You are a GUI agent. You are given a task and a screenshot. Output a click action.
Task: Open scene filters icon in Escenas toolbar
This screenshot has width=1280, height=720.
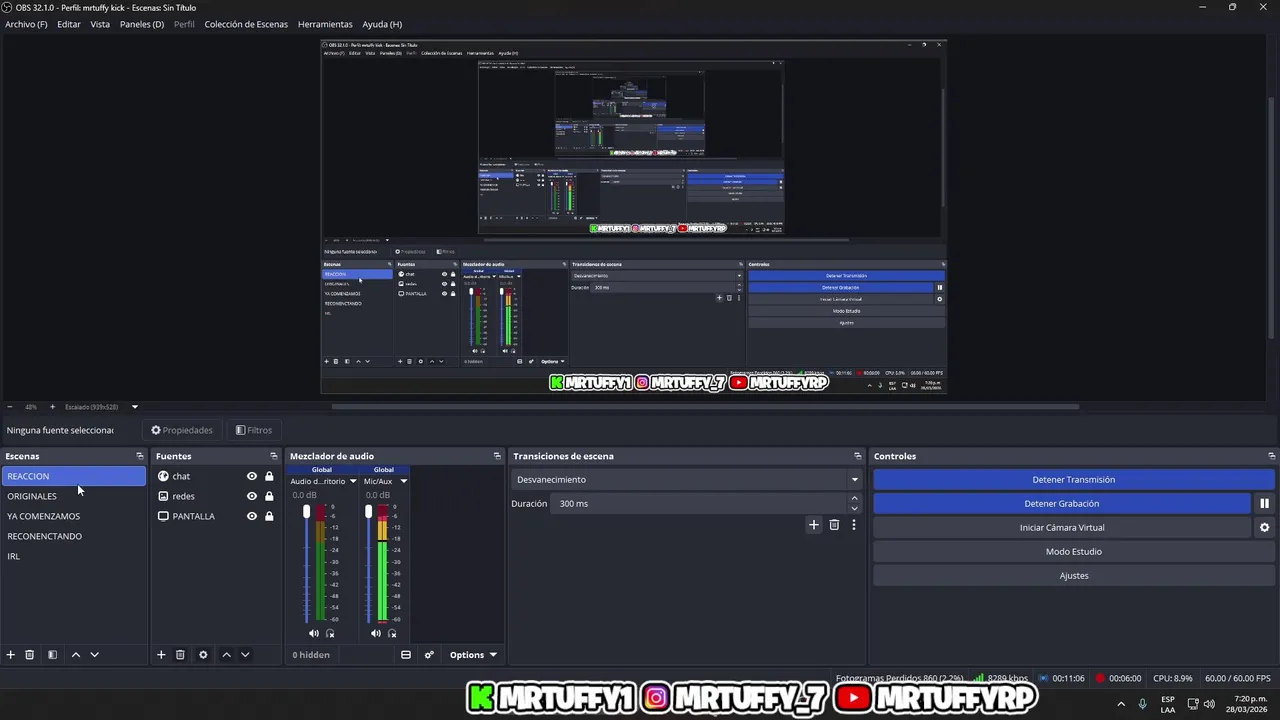click(x=52, y=655)
